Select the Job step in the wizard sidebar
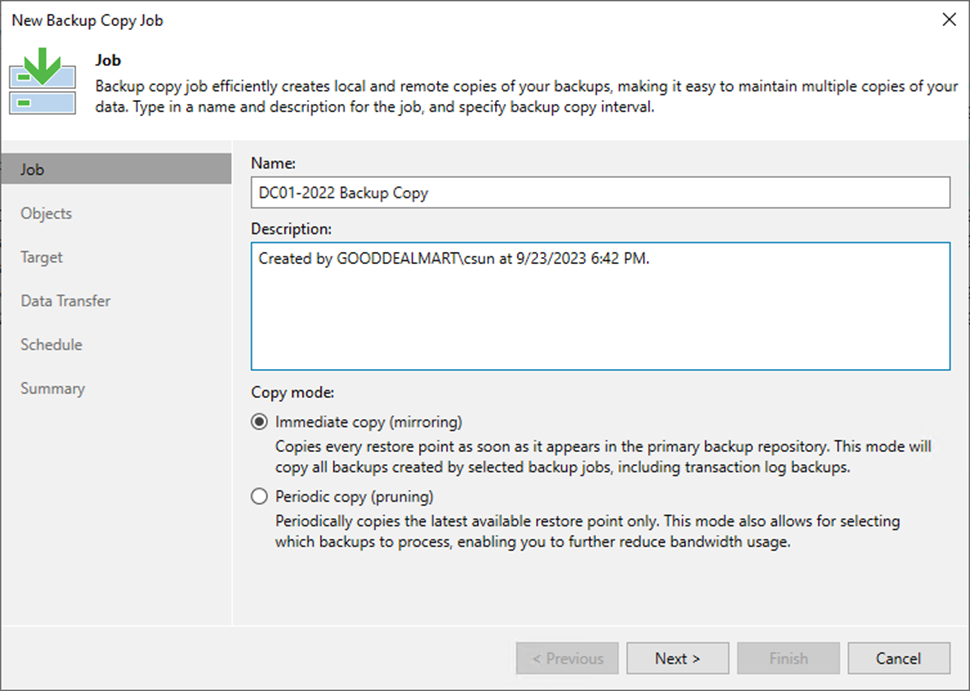This screenshot has height=691, width=970. pos(116,170)
